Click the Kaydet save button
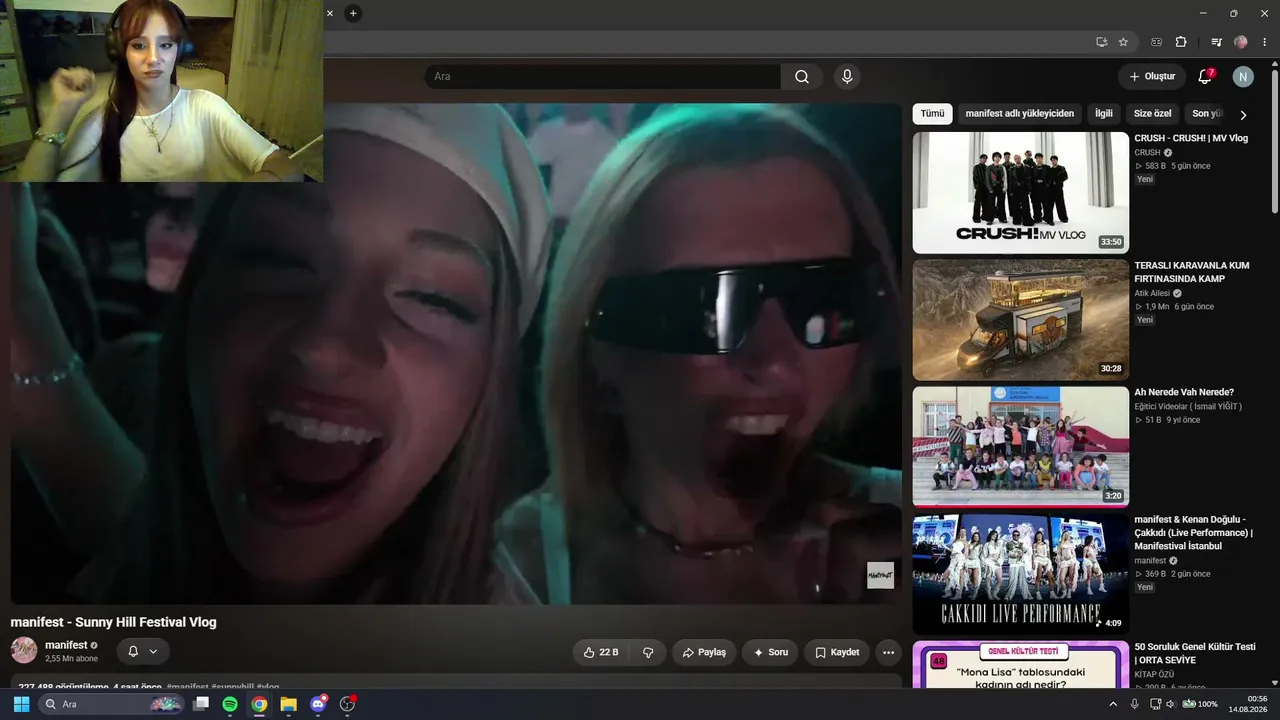Screen dimensions: 1280x720 (837, 652)
